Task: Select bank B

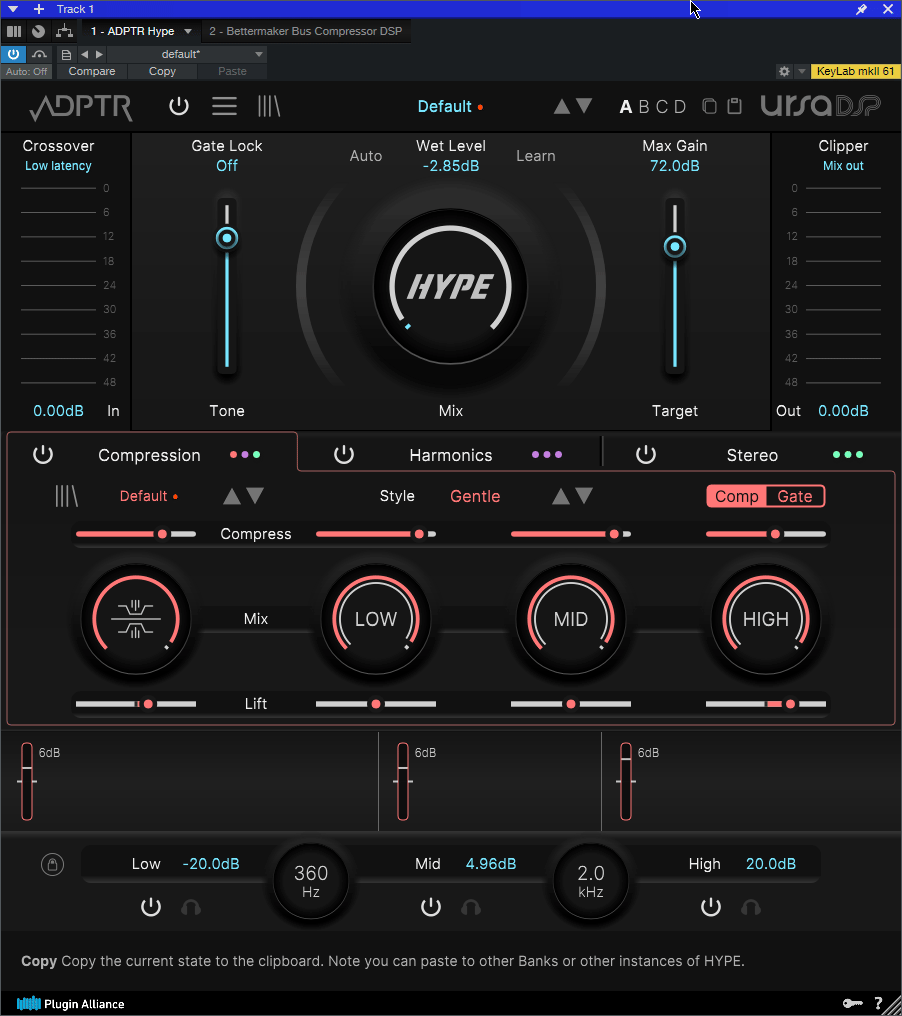Action: pos(643,107)
